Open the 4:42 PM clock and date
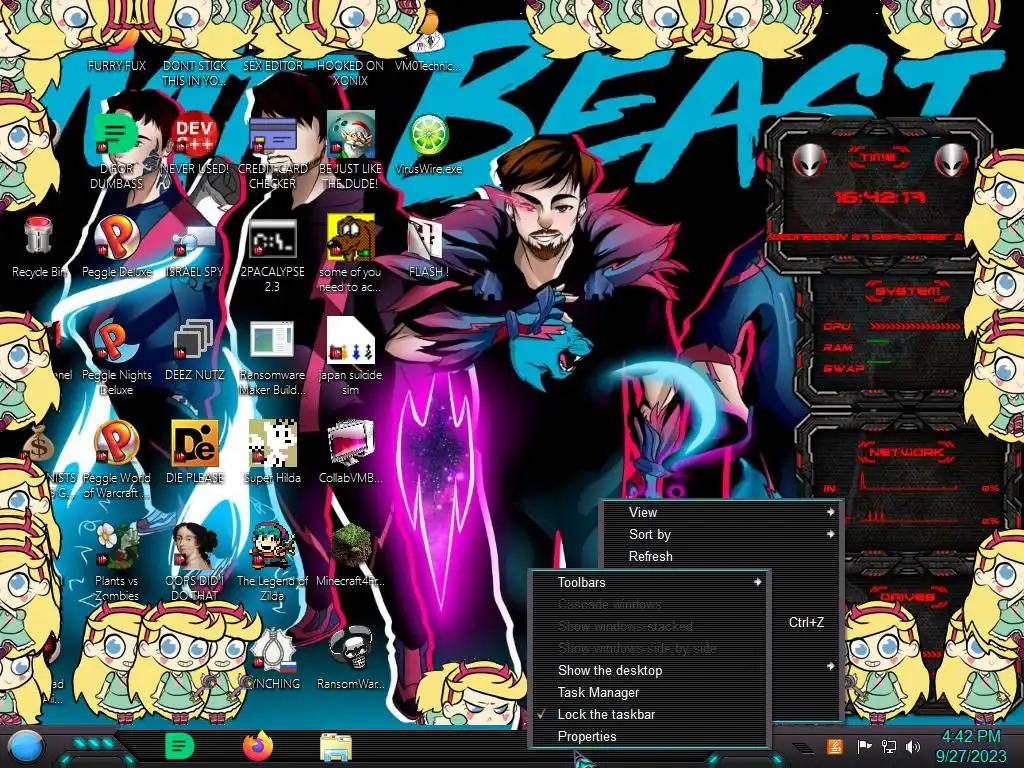 [971, 746]
